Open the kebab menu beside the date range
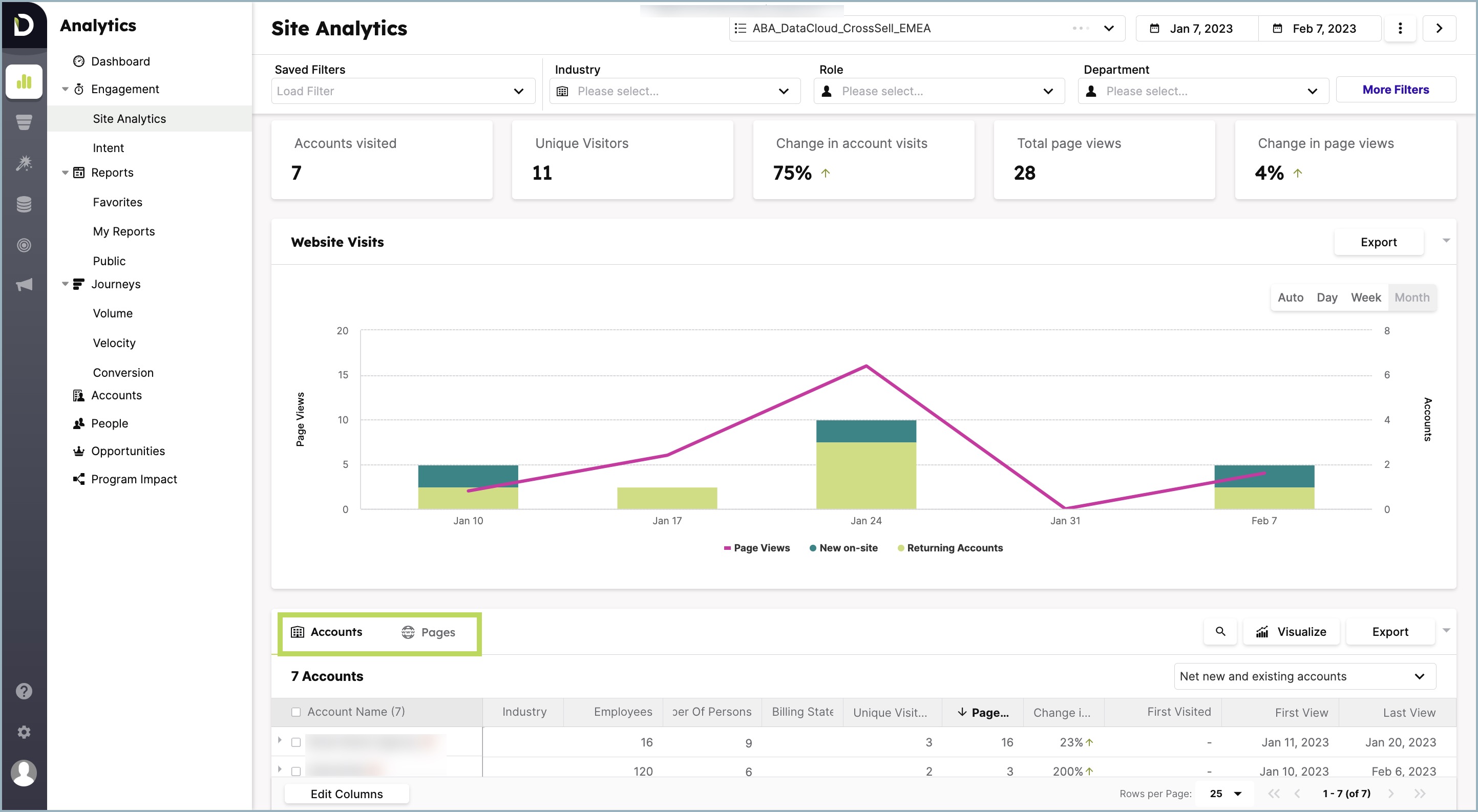 click(1401, 28)
